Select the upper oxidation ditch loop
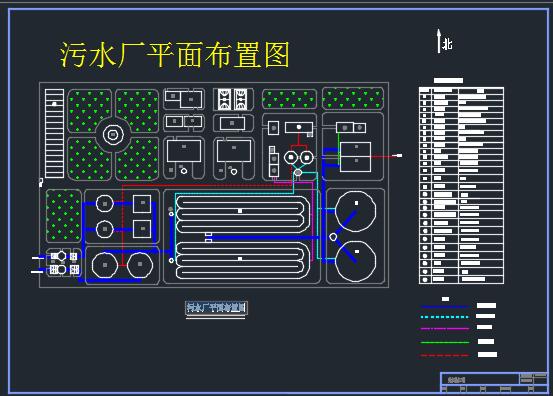Screen dimensions: 553x396 [243, 214]
